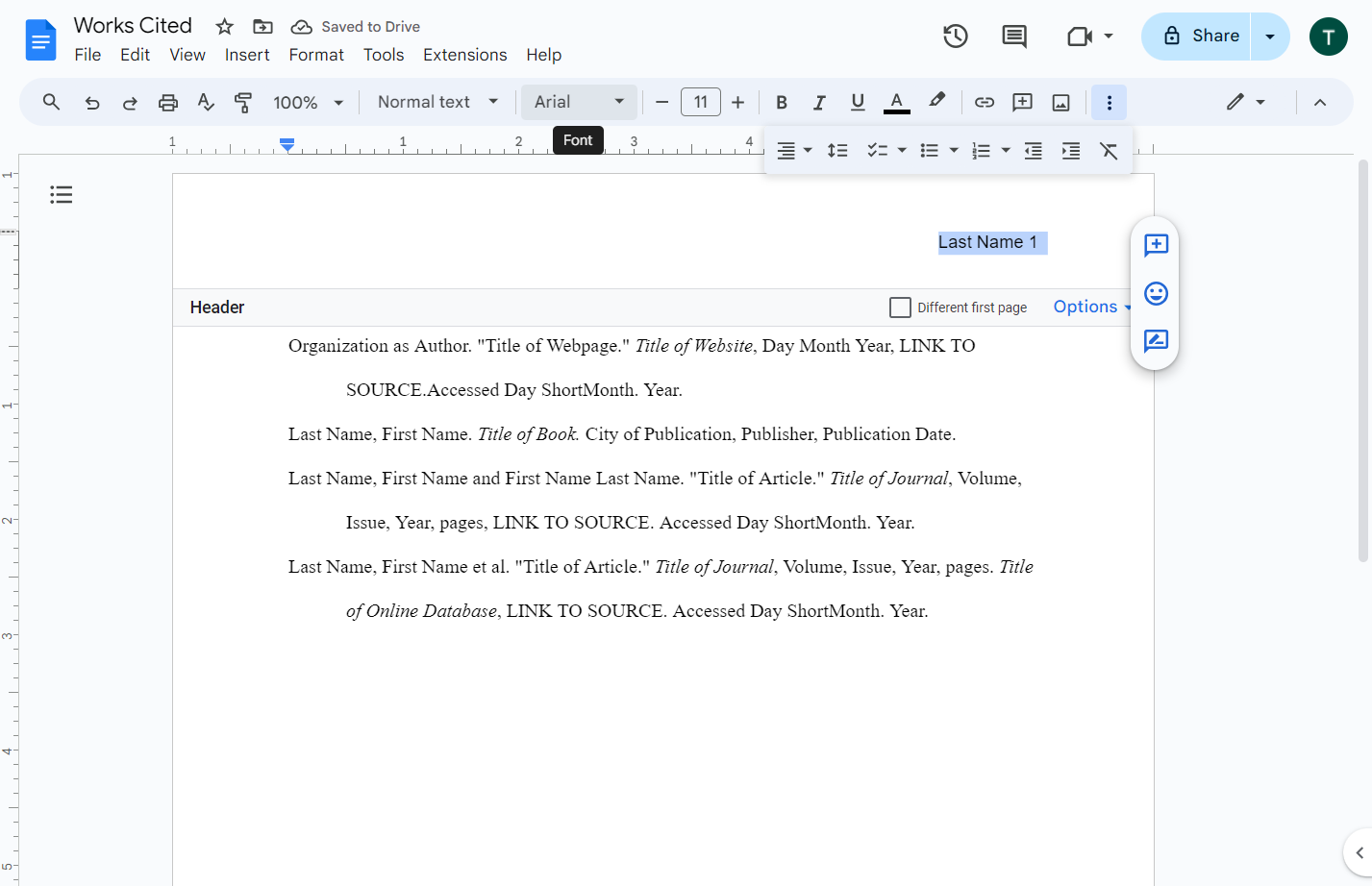The height and width of the screenshot is (886, 1372).
Task: Open the File menu
Action: [87, 55]
